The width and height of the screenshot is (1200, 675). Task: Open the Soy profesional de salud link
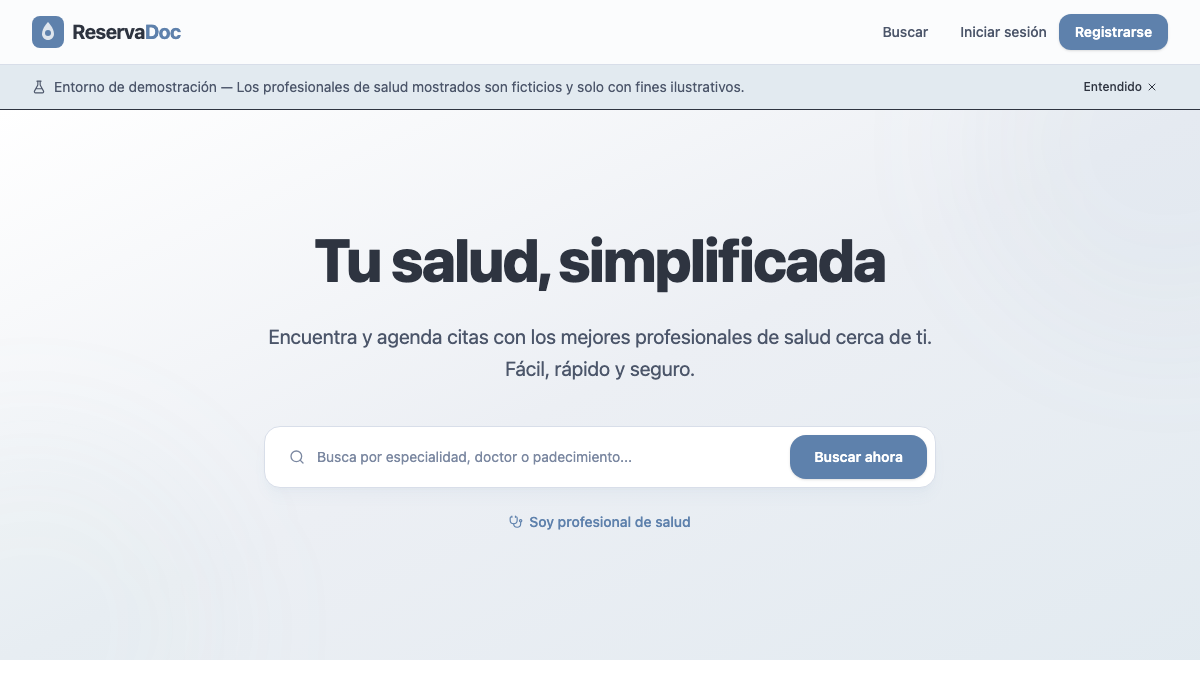[610, 521]
